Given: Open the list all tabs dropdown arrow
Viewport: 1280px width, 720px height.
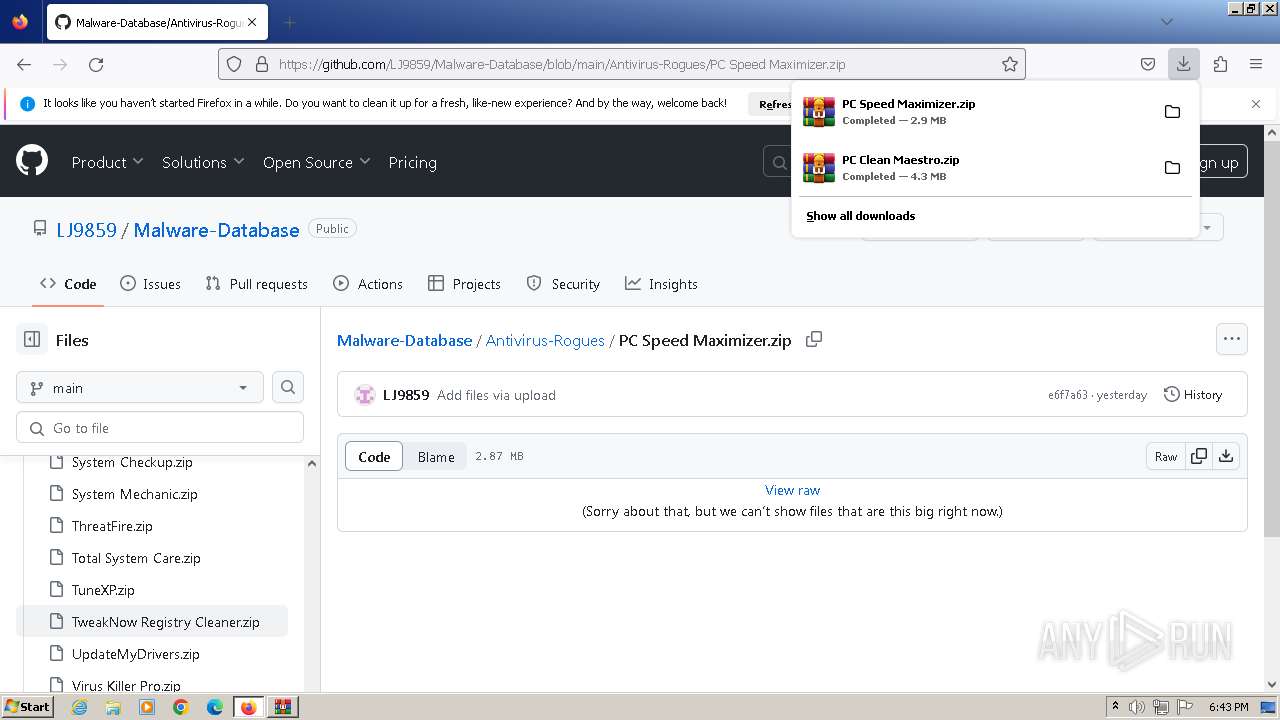Looking at the screenshot, I should pyautogui.click(x=1166, y=22).
